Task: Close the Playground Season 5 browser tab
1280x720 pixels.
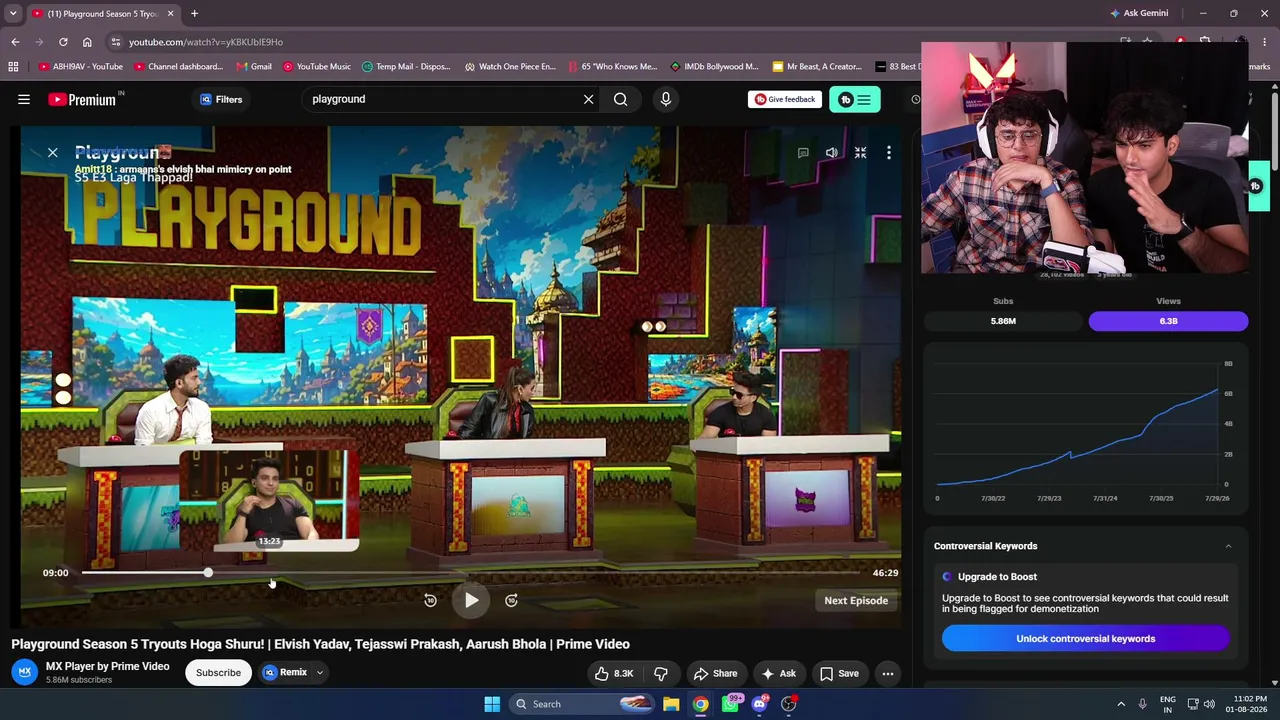Action: (x=170, y=13)
